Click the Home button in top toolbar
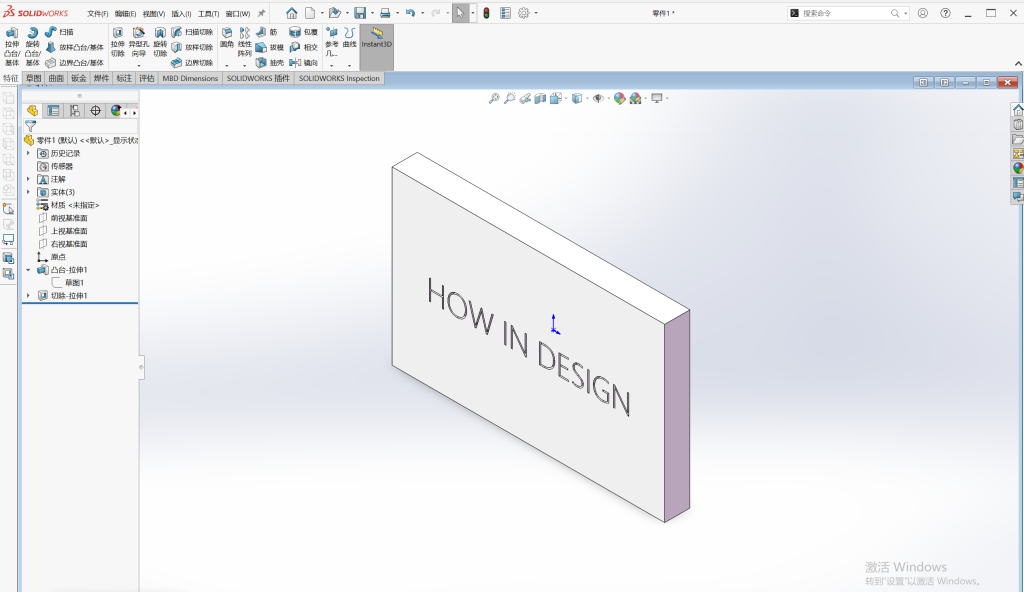Viewport: 1024px width, 592px height. (292, 13)
